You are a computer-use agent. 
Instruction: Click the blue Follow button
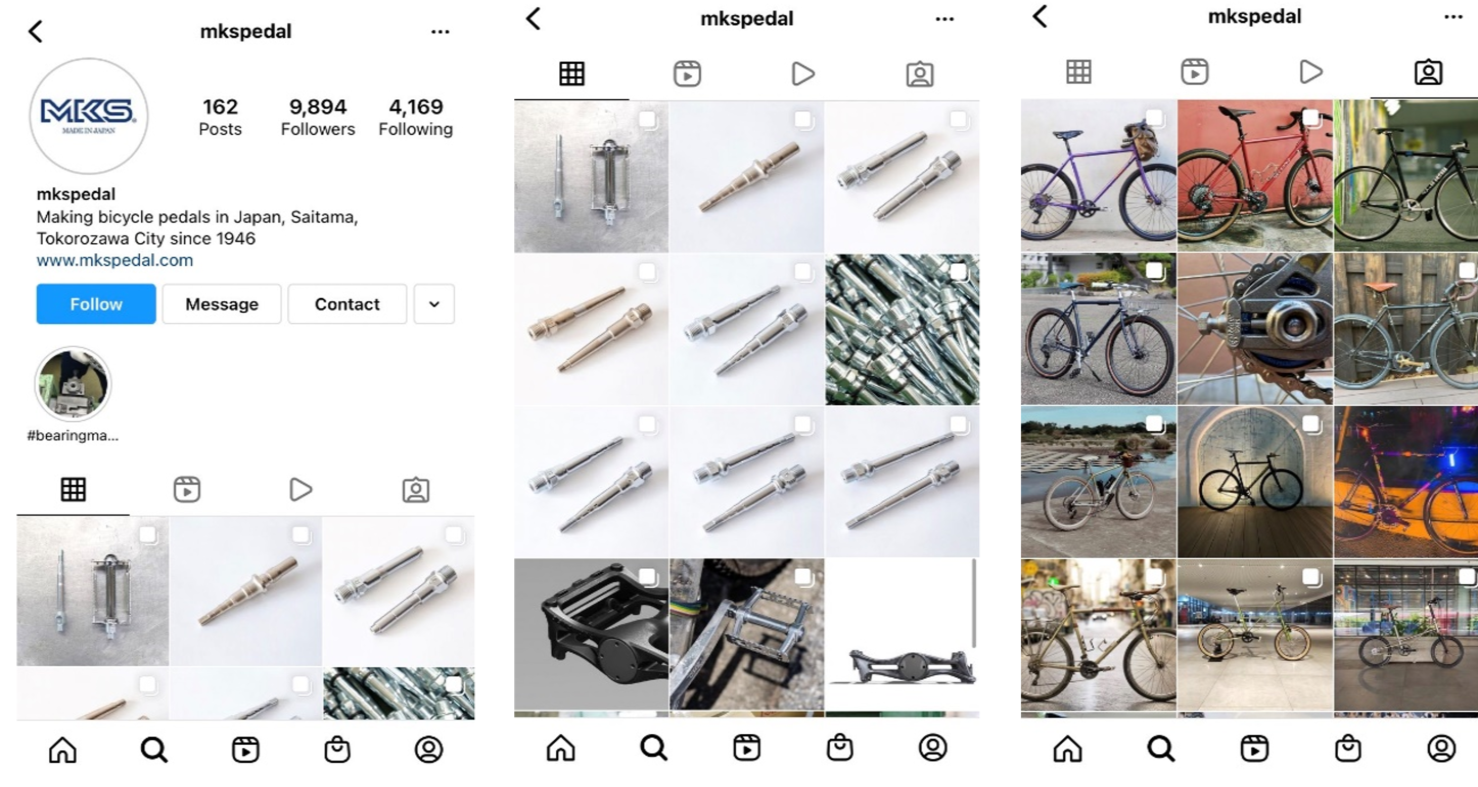tap(96, 304)
